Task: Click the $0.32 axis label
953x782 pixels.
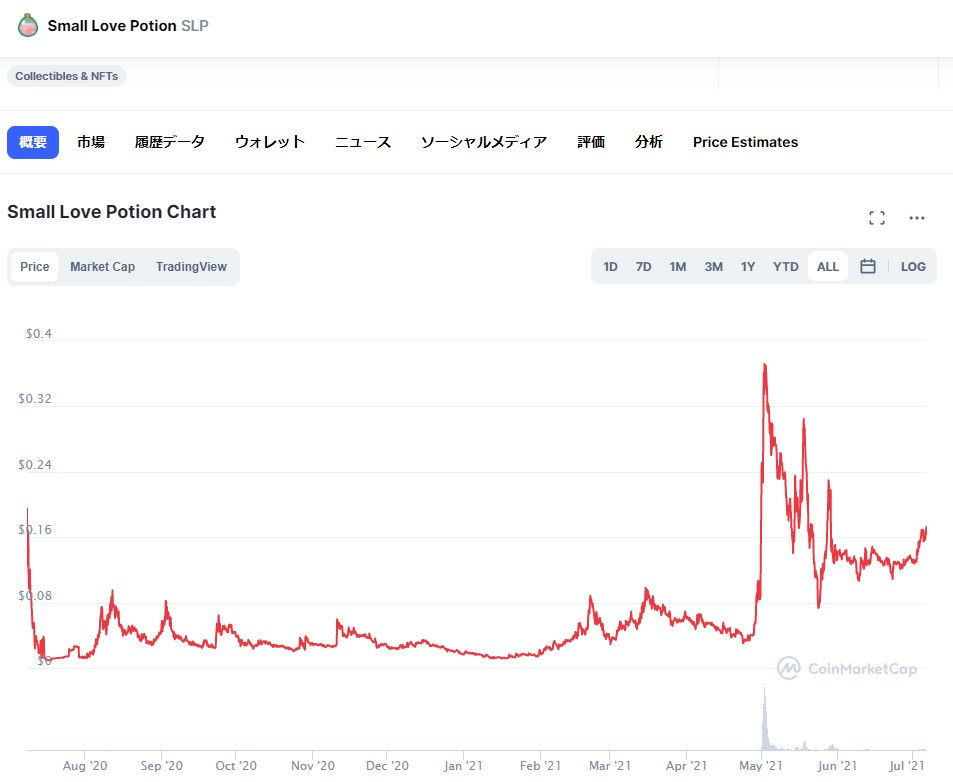Action: (35, 399)
